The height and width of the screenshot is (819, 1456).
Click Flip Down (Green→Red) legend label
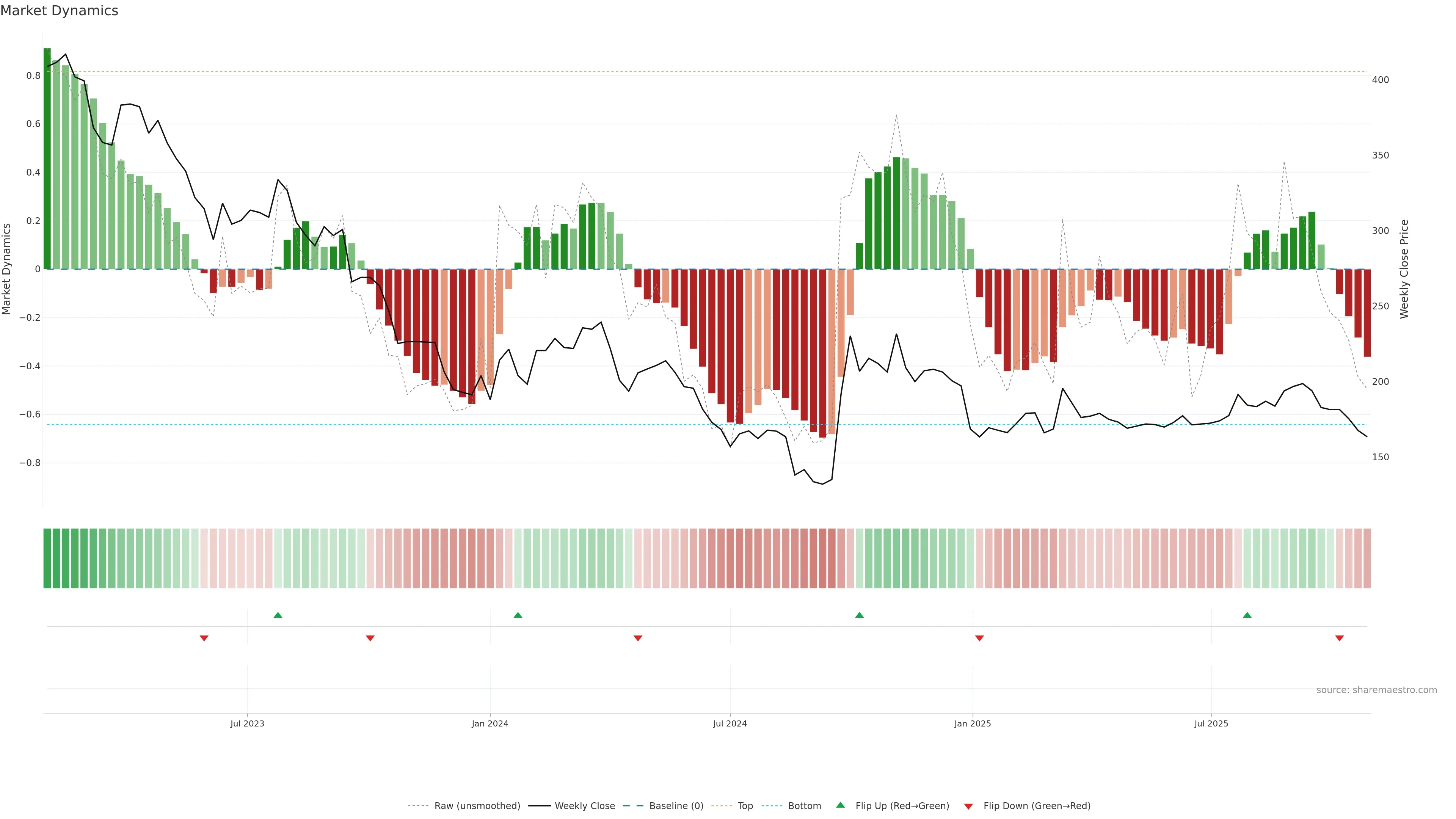tap(1037, 806)
